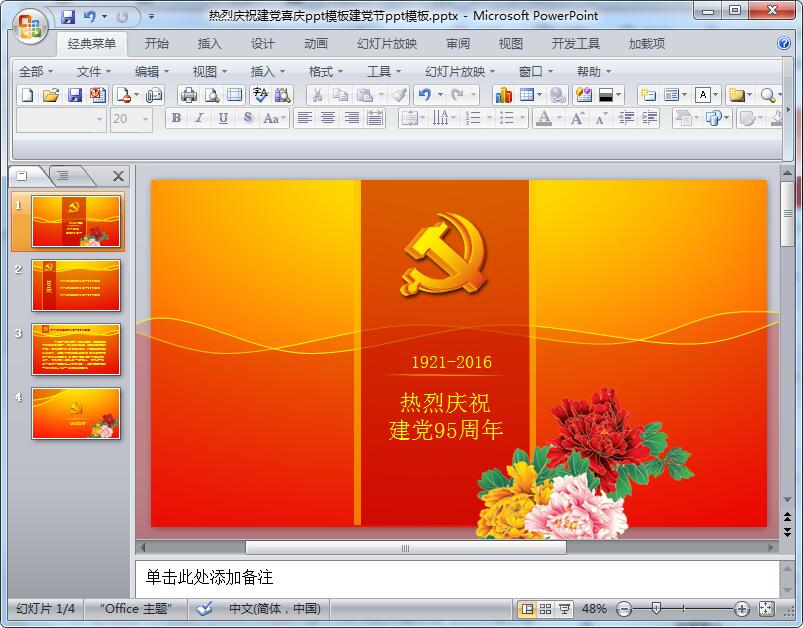Open the 开发工具 ribbon tab
The width and height of the screenshot is (803, 628).
[x=576, y=44]
